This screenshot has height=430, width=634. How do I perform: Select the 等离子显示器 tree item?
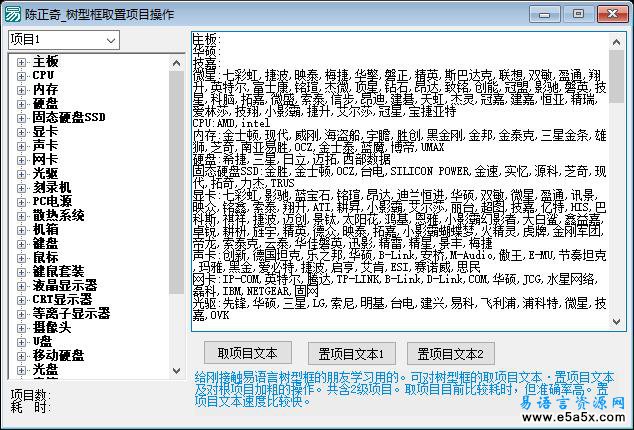pos(71,313)
